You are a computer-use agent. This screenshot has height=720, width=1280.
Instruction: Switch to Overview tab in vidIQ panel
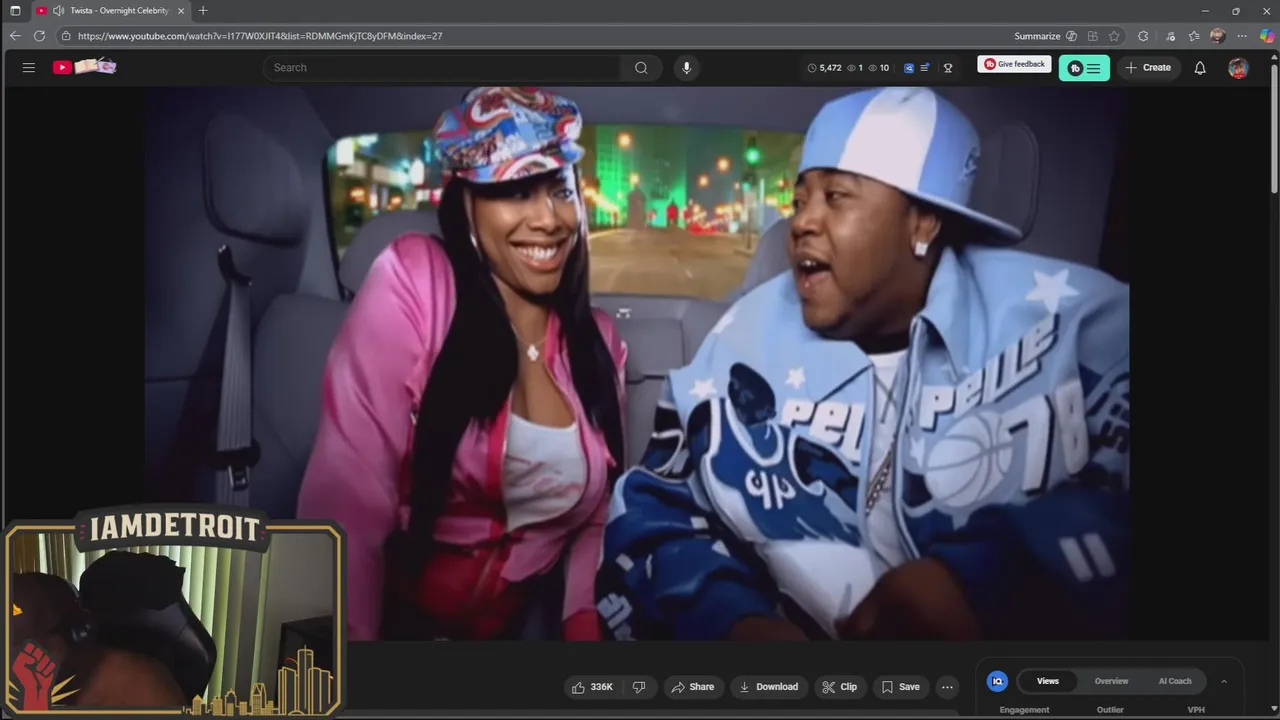click(1111, 681)
